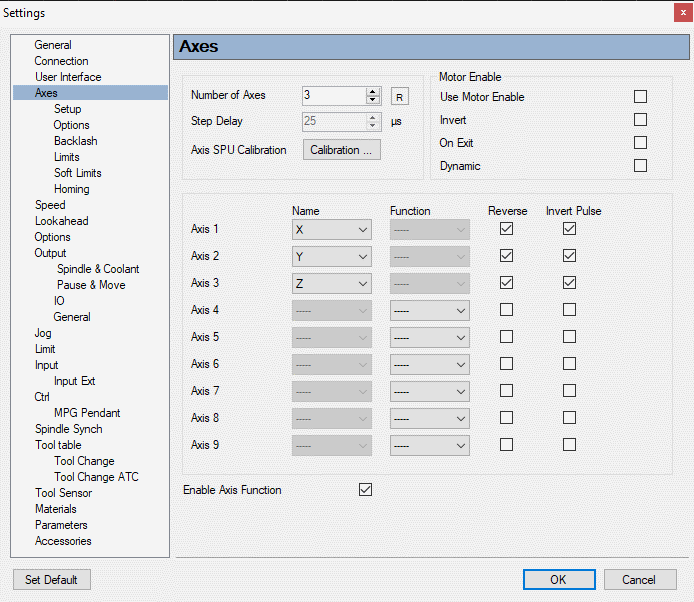Viewport: 694px width, 602px height.
Task: Click the Set Default button
Action: [x=51, y=579]
